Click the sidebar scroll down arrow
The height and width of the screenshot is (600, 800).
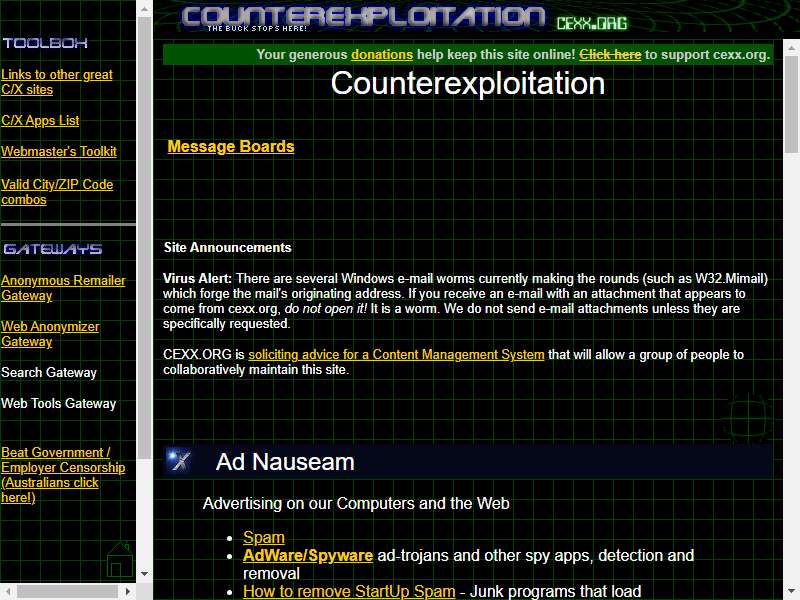coord(144,574)
